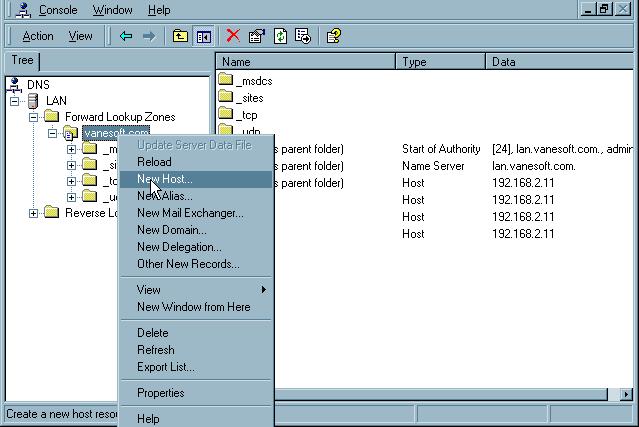Open Properties via the toolbar icon
The width and height of the screenshot is (639, 427).
pyautogui.click(x=257, y=36)
